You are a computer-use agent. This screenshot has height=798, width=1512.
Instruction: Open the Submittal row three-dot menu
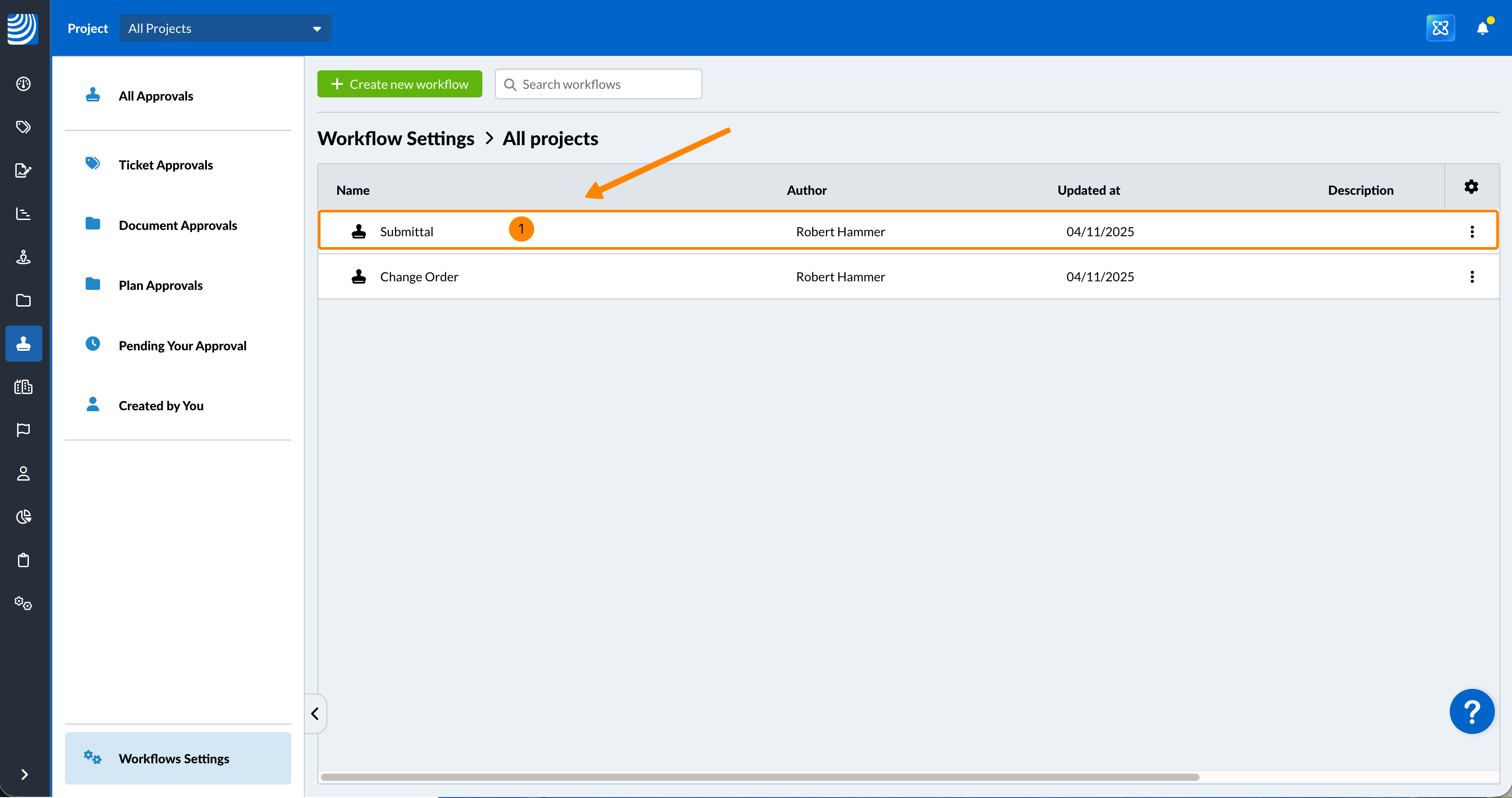(x=1471, y=231)
